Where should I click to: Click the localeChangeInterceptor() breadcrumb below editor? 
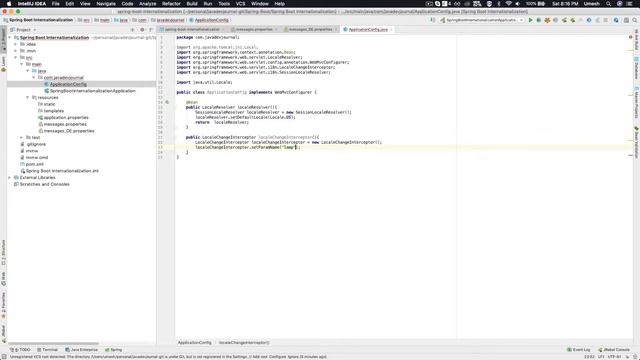coord(244,343)
